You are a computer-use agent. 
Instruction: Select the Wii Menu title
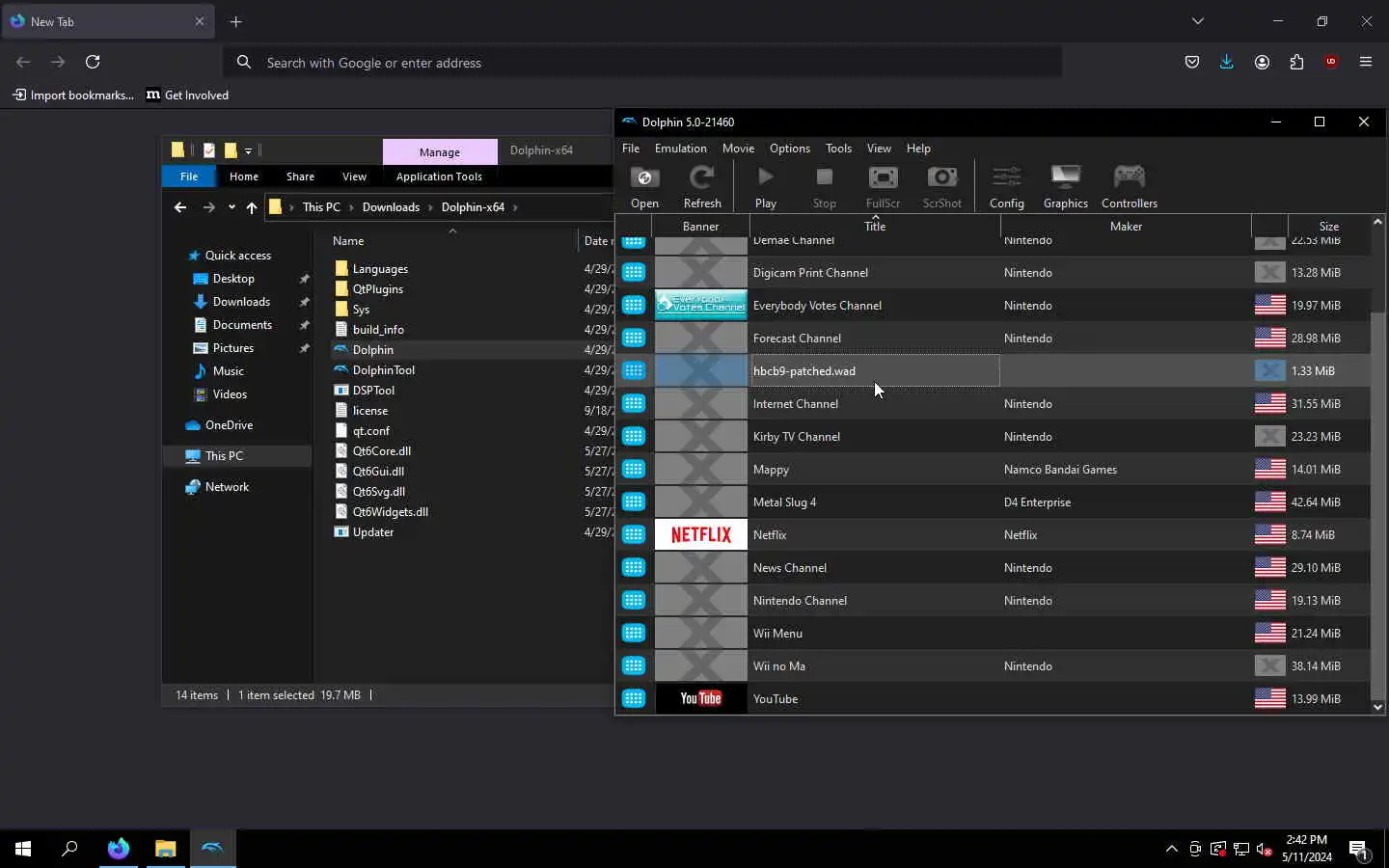(x=777, y=633)
